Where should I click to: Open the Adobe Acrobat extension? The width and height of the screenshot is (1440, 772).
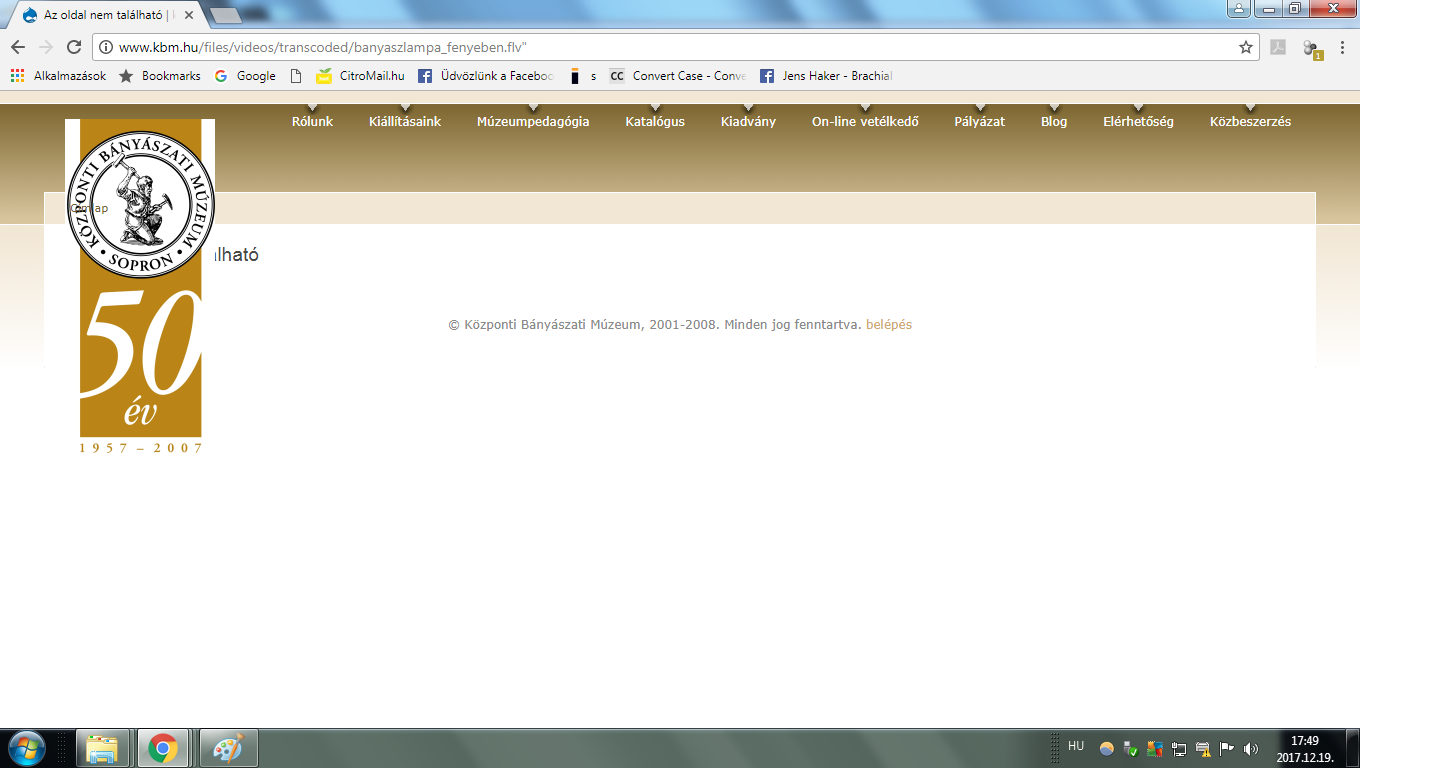coord(1278,47)
